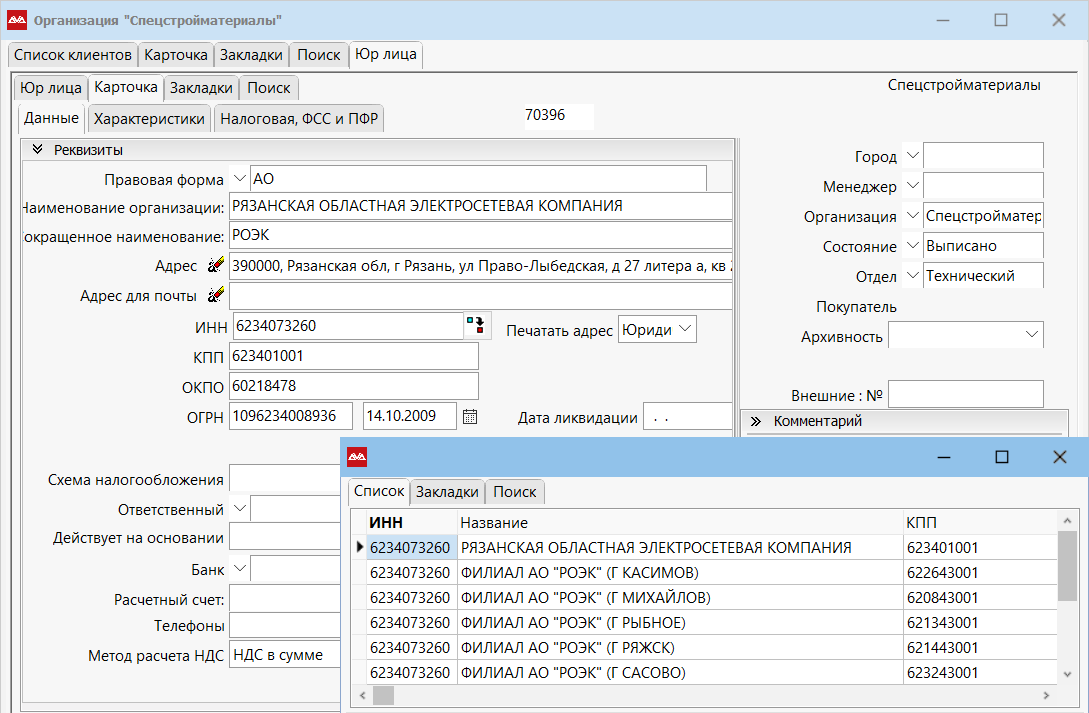The height and width of the screenshot is (713, 1089).
Task: Click the Телефоны input field
Action: pyautogui.click(x=285, y=626)
